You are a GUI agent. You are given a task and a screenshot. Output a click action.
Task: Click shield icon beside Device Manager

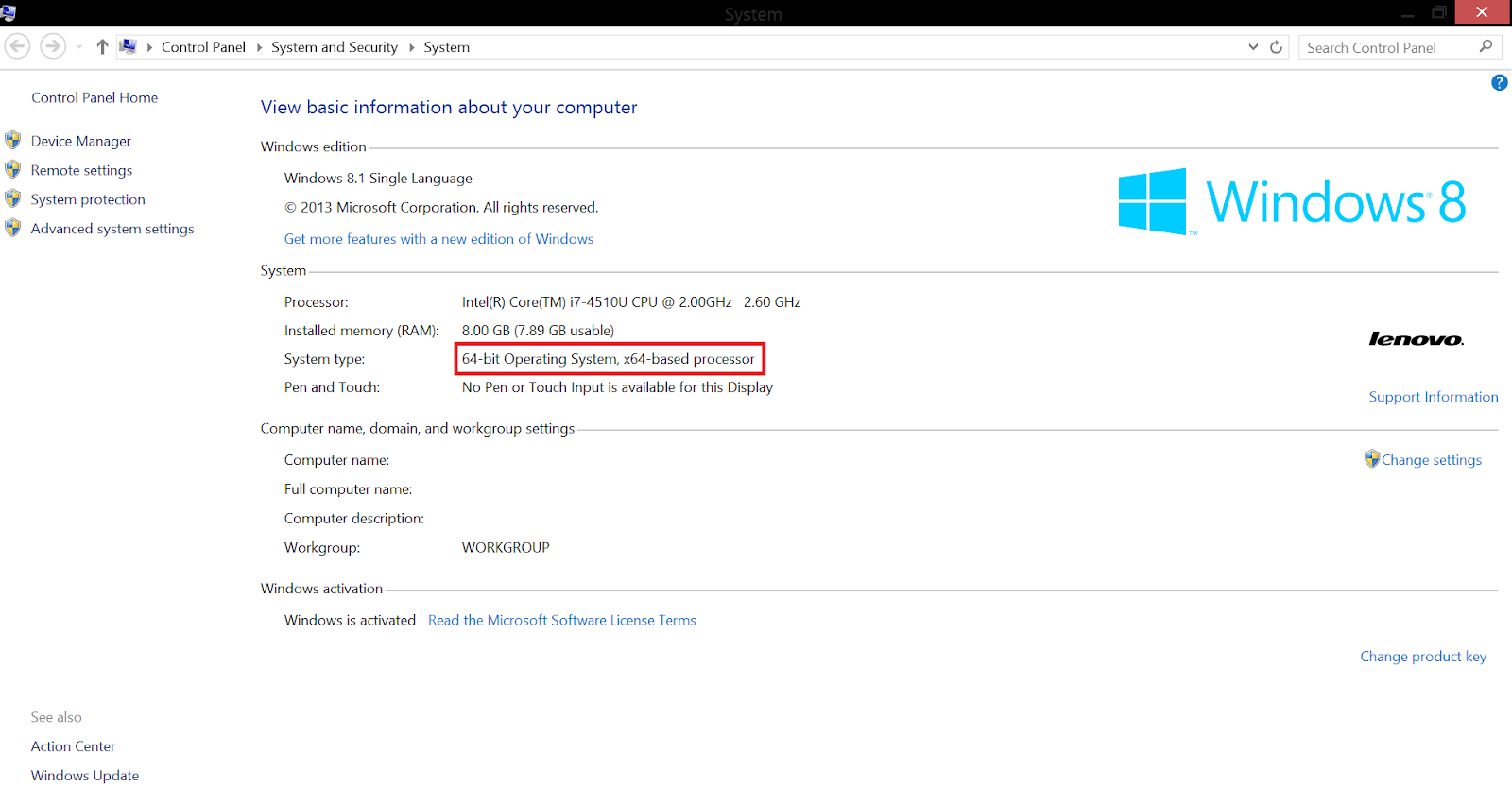(x=13, y=141)
